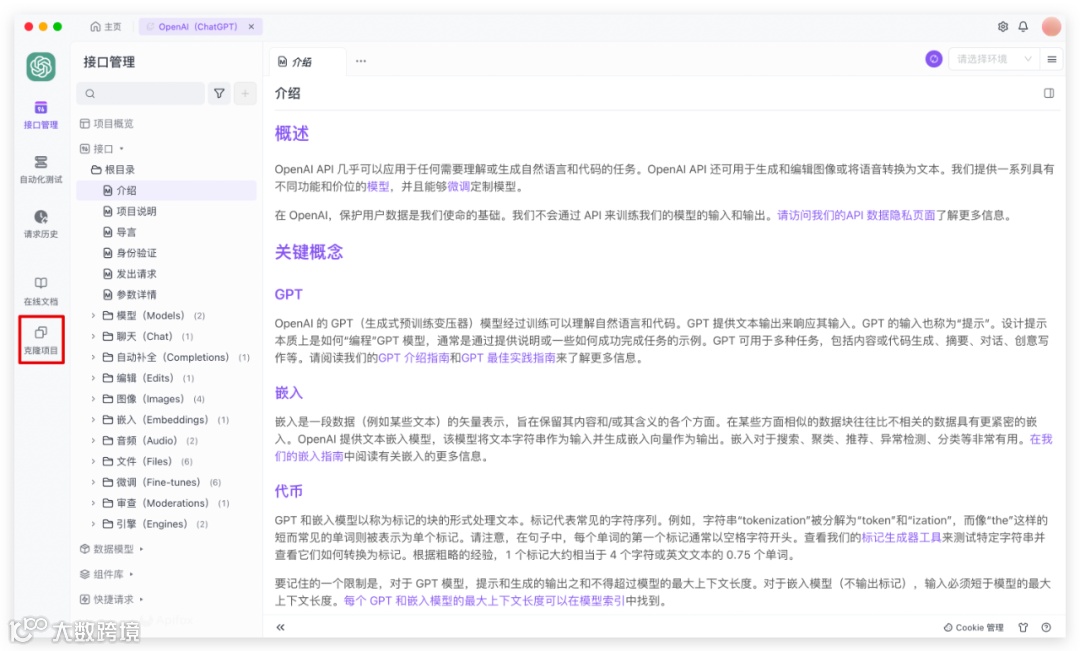Click the 关键概念 heading
The image size is (1080, 651).
click(309, 252)
